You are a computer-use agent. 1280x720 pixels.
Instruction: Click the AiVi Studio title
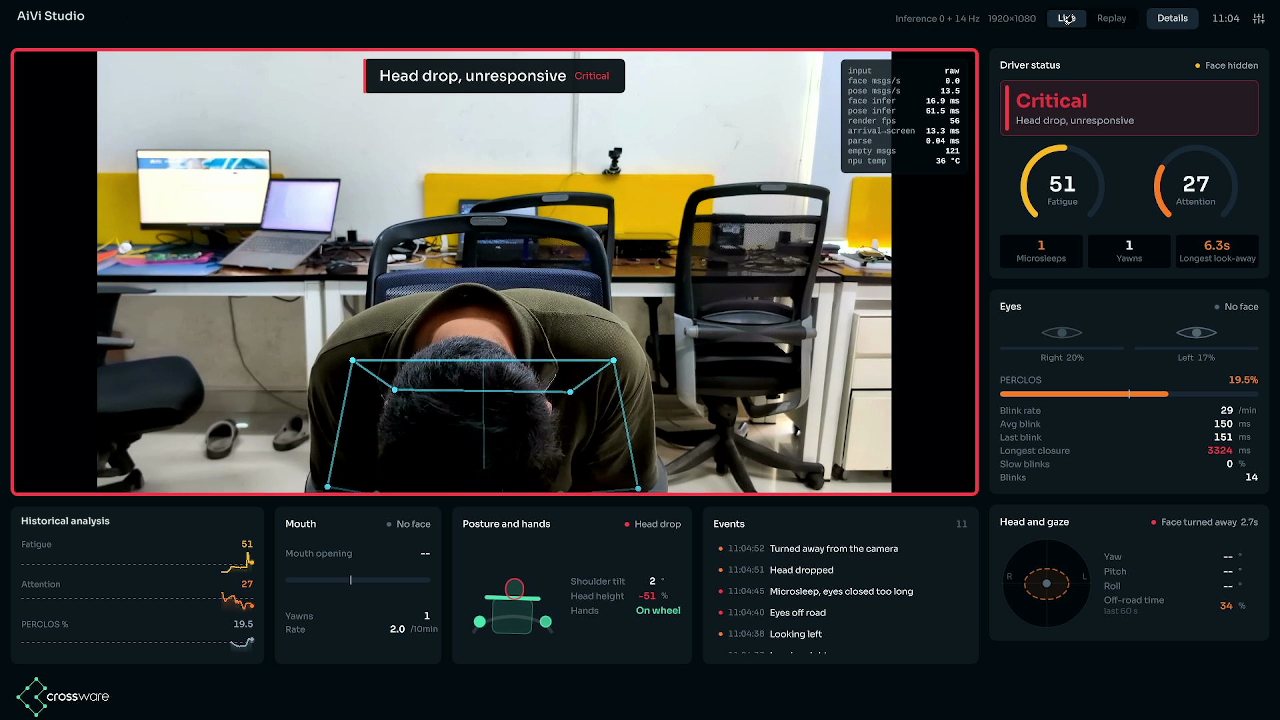tap(51, 16)
